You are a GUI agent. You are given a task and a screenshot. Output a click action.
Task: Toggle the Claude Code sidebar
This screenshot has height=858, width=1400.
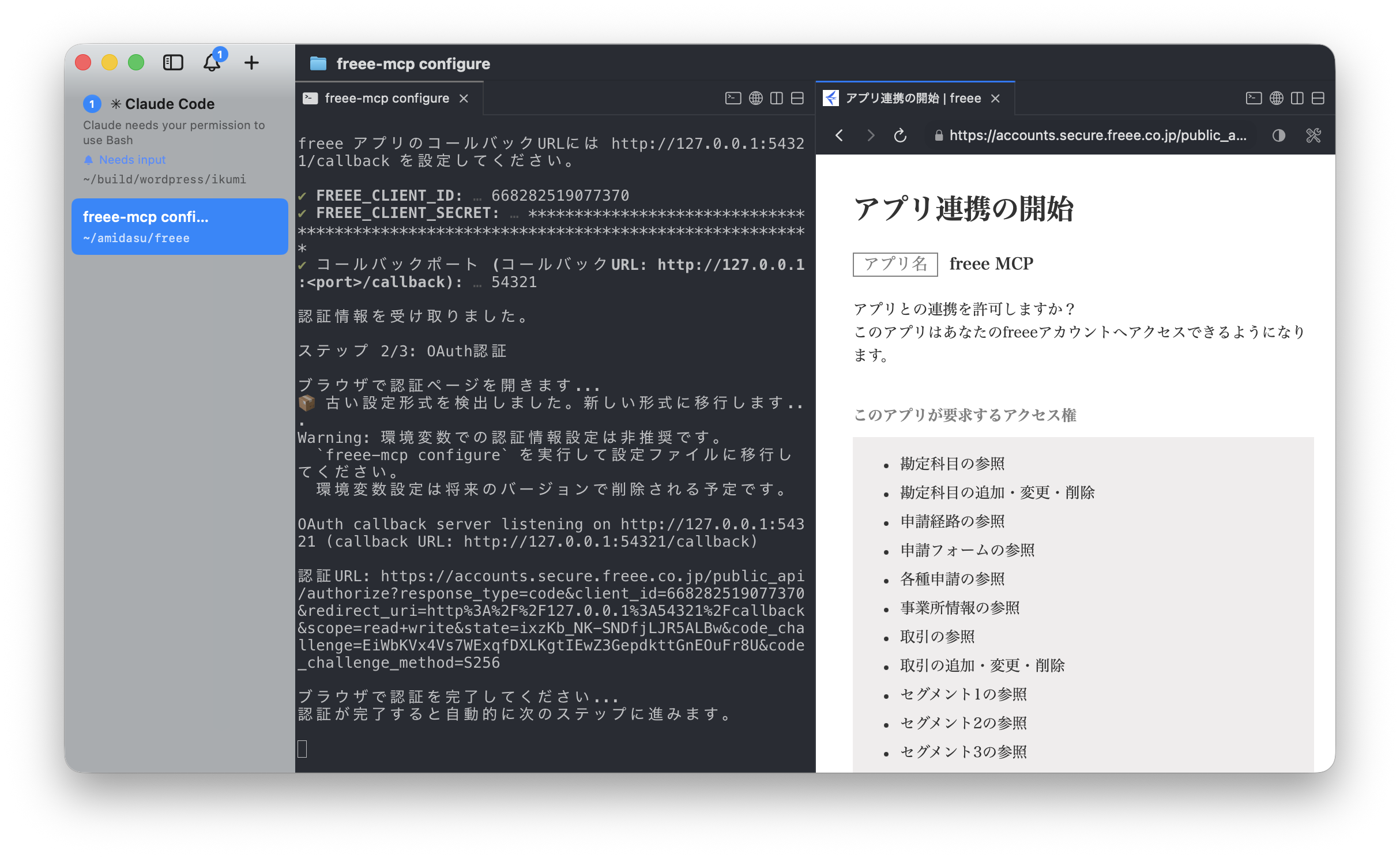(x=172, y=63)
